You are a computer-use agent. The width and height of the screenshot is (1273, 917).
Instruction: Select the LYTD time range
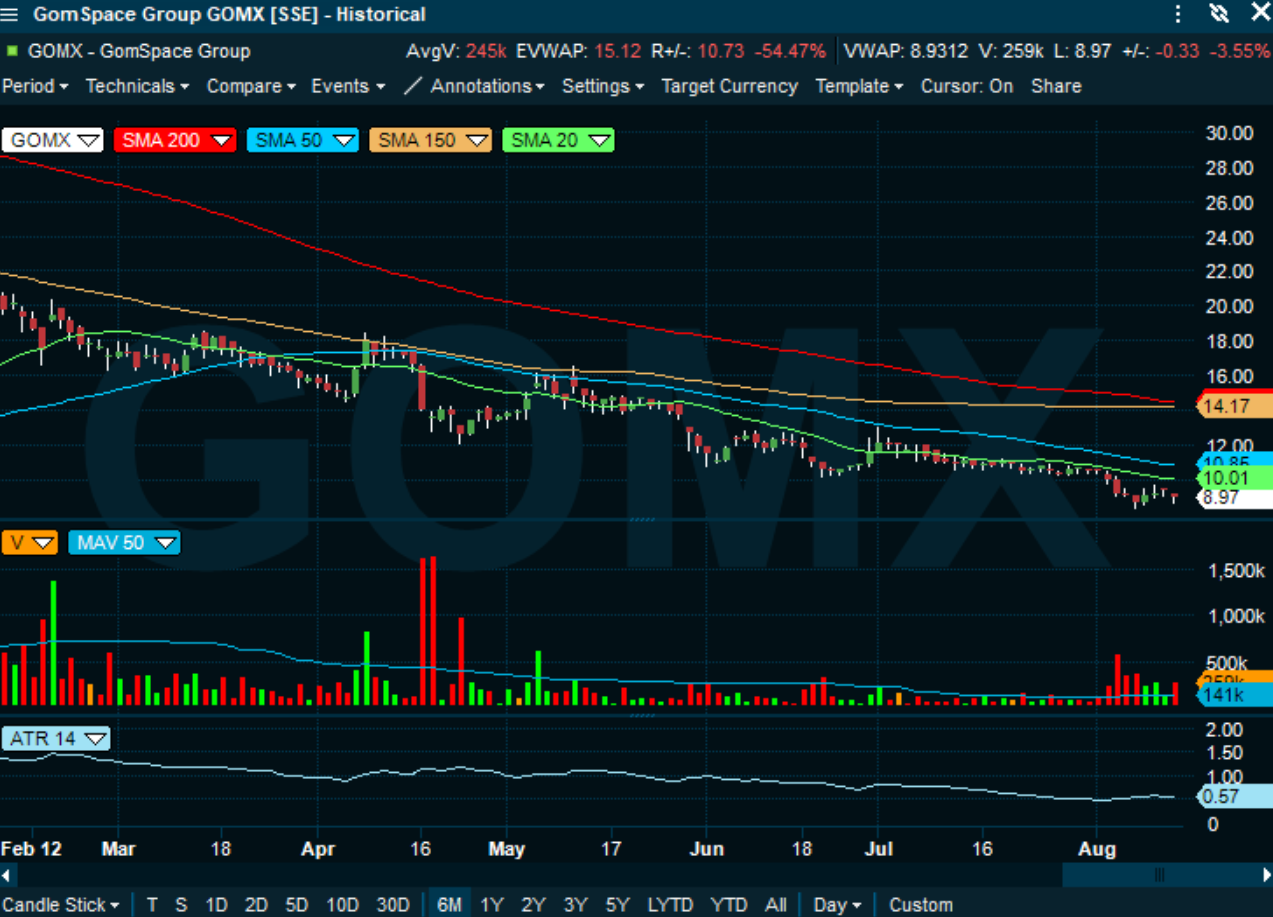670,905
